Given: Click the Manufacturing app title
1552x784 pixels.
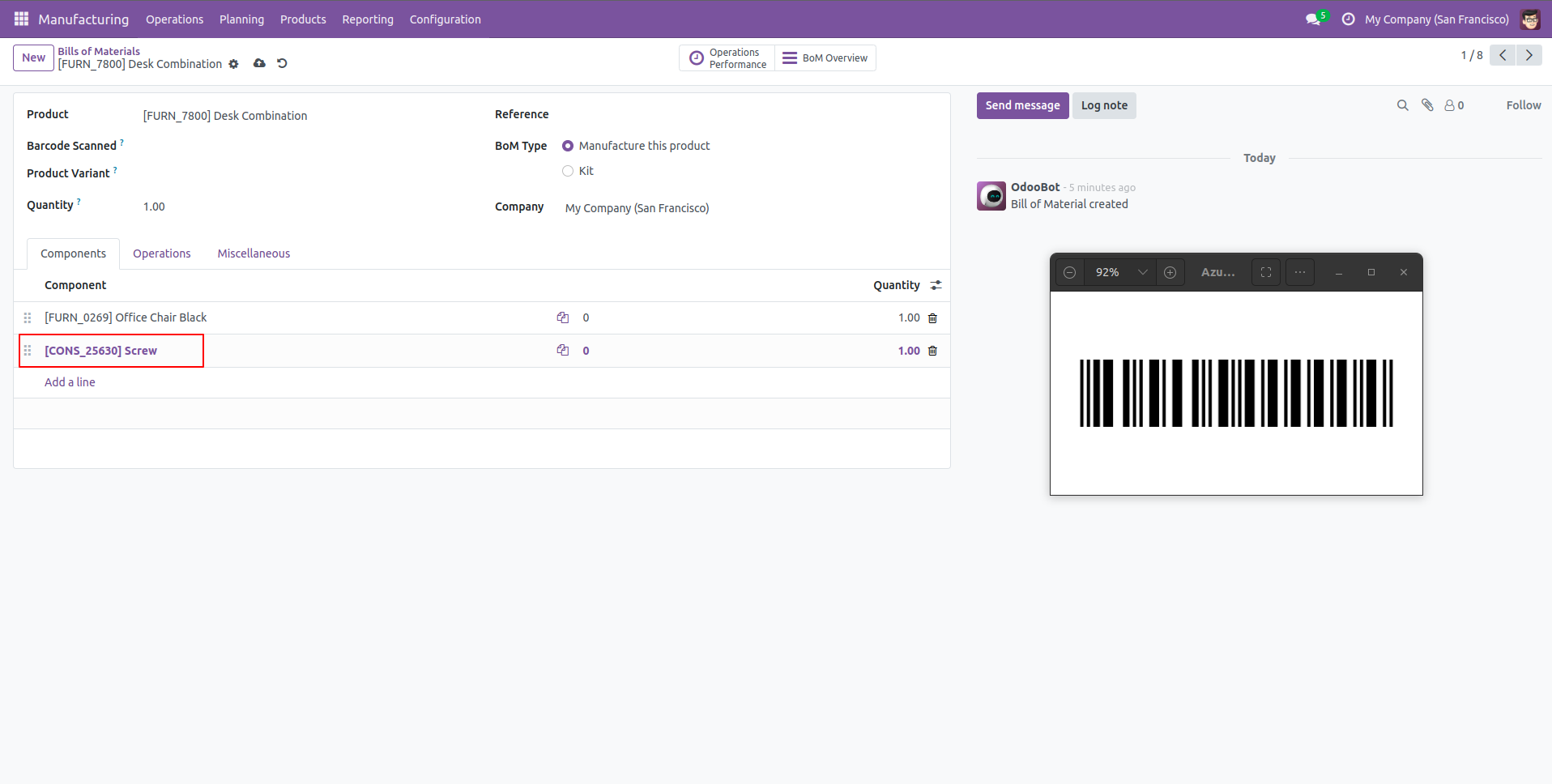Looking at the screenshot, I should click(83, 19).
